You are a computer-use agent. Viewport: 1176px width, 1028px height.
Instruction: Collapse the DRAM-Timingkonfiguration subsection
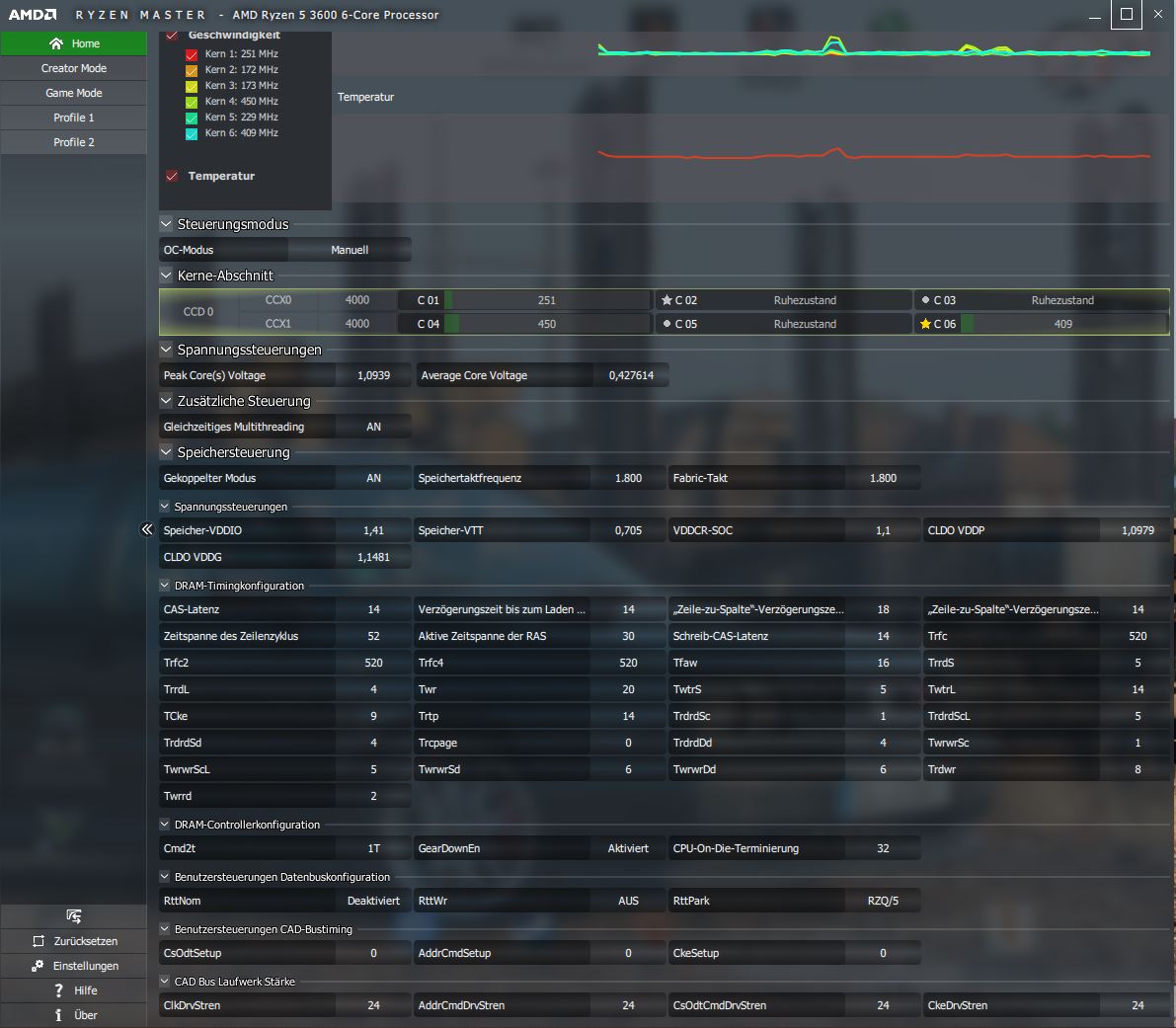pos(164,585)
